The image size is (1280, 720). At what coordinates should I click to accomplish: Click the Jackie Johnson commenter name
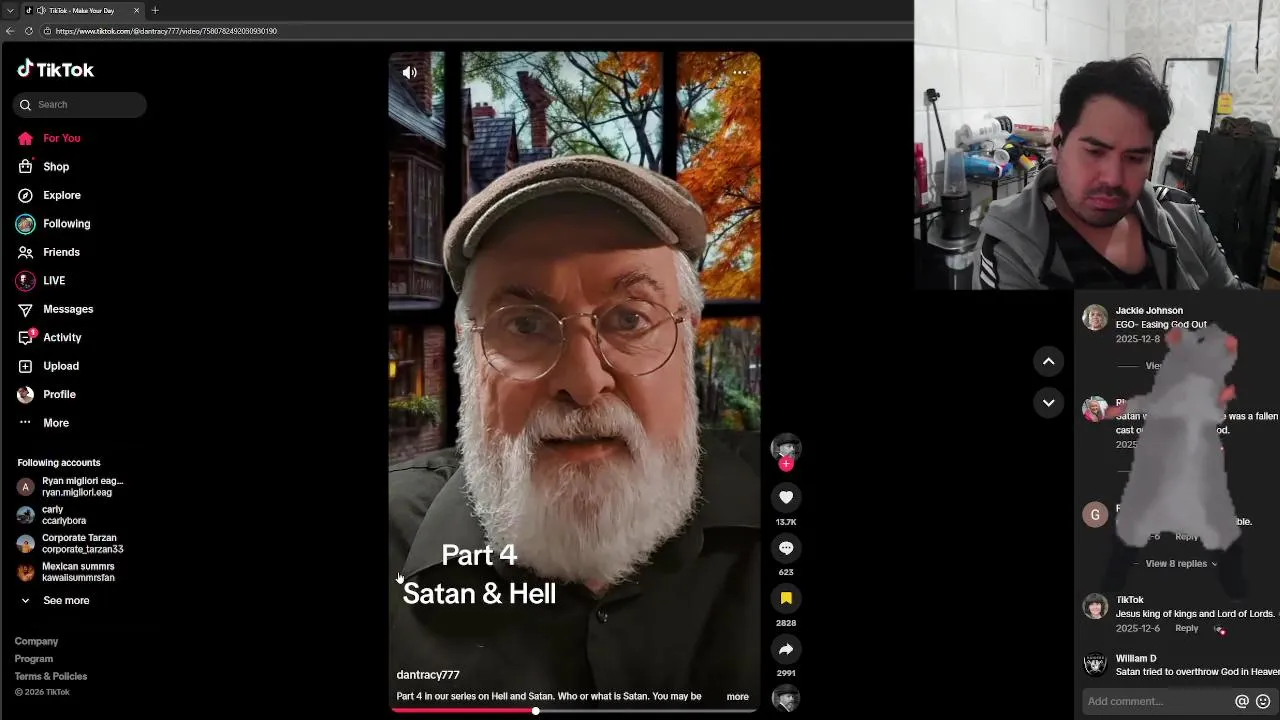pyautogui.click(x=1149, y=311)
